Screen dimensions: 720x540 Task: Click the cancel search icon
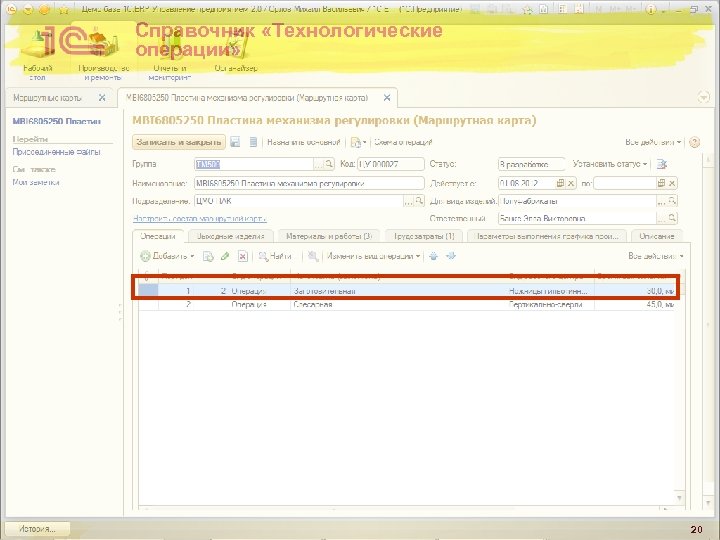tap(313, 256)
